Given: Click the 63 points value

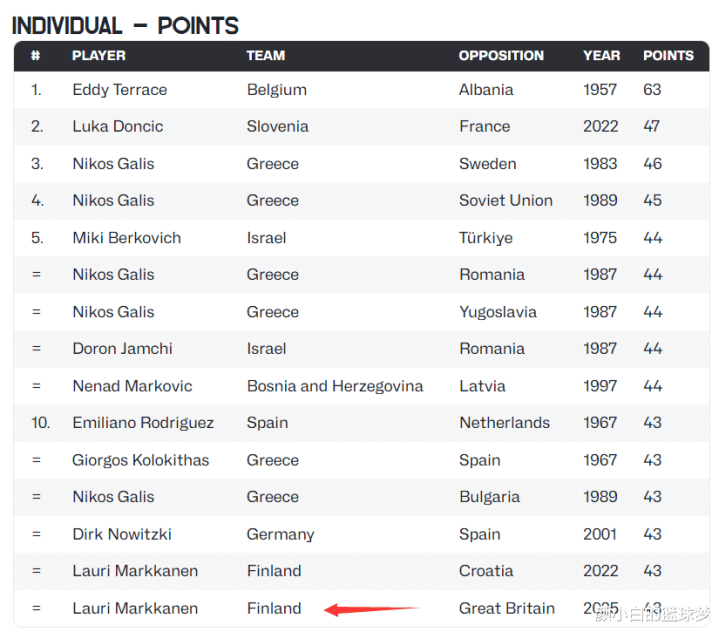Looking at the screenshot, I should 652,90.
